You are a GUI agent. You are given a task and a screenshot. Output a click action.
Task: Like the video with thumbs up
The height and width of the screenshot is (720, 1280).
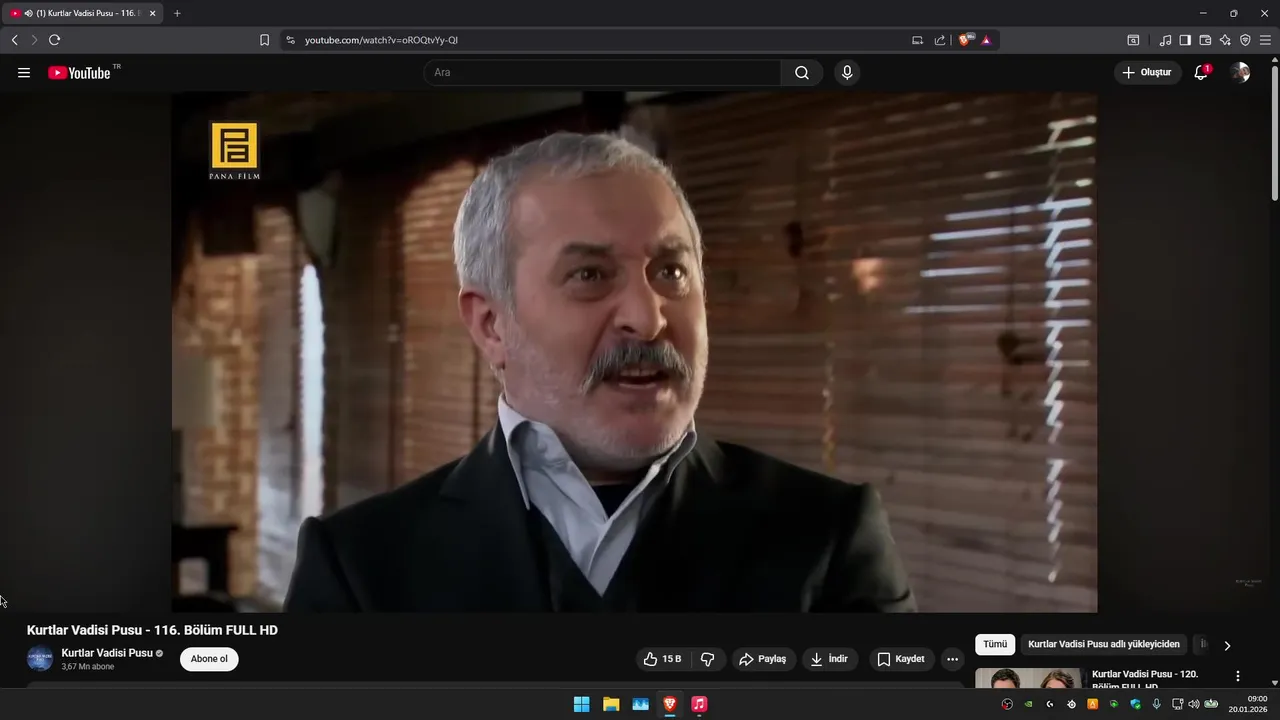pos(662,659)
